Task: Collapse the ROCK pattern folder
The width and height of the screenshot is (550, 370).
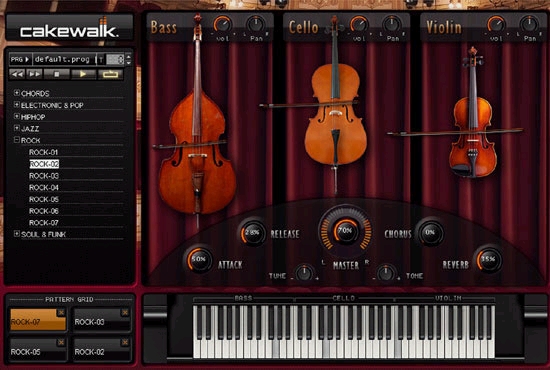Action: pos(16,140)
